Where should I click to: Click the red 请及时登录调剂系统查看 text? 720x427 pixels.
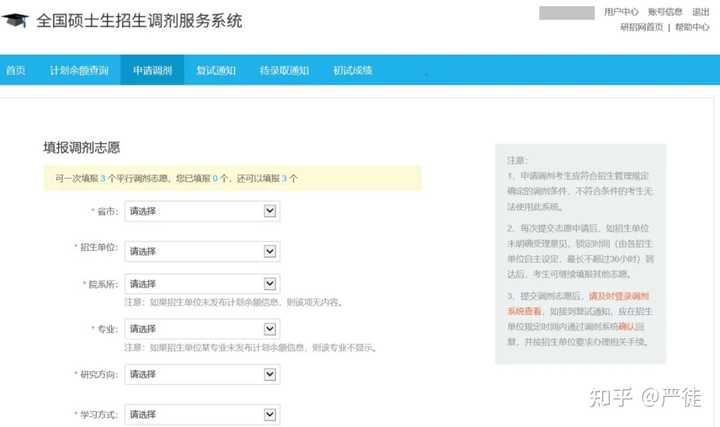579,303
